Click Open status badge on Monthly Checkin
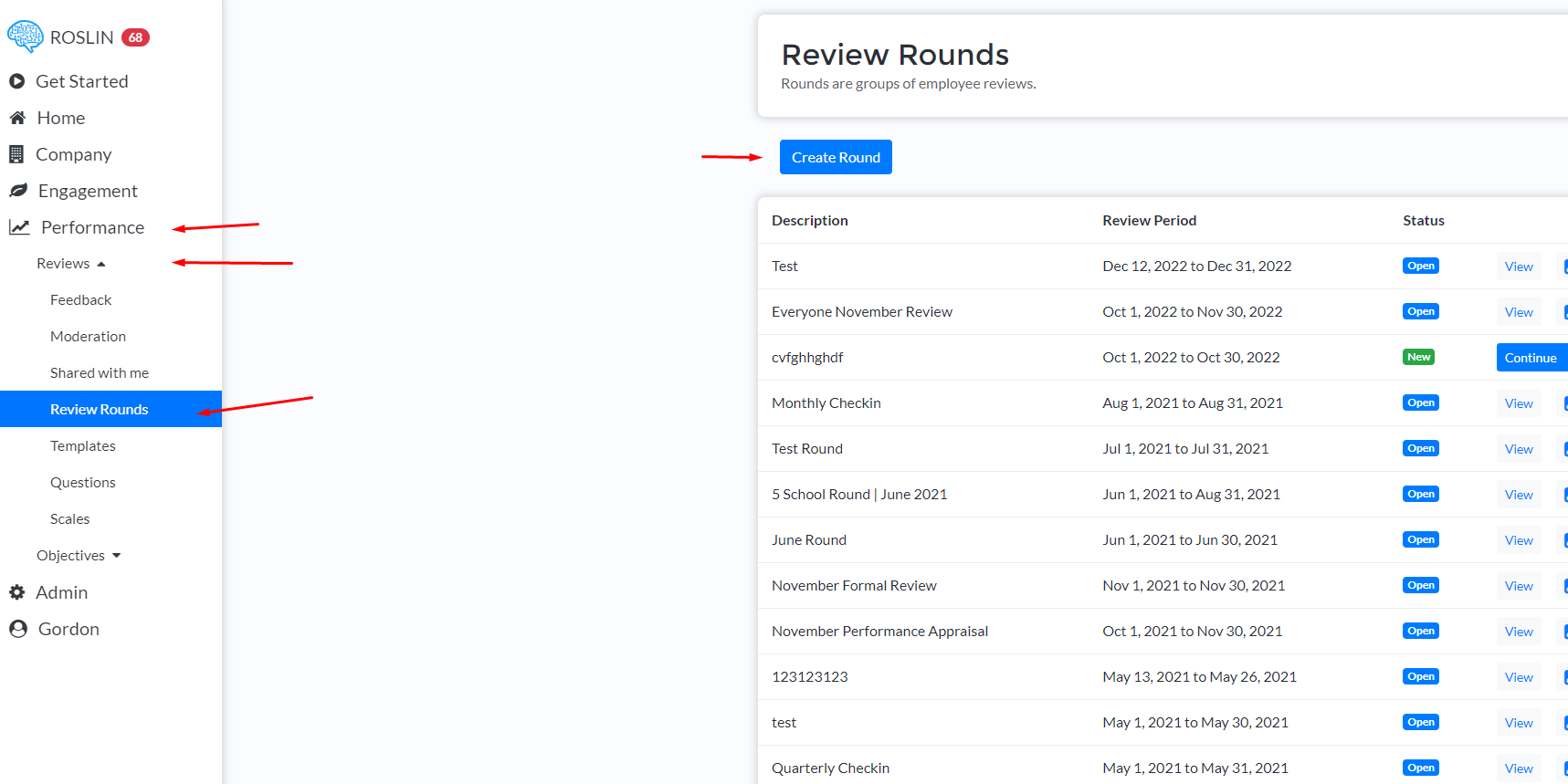Image resolution: width=1568 pixels, height=784 pixels. [x=1421, y=402]
